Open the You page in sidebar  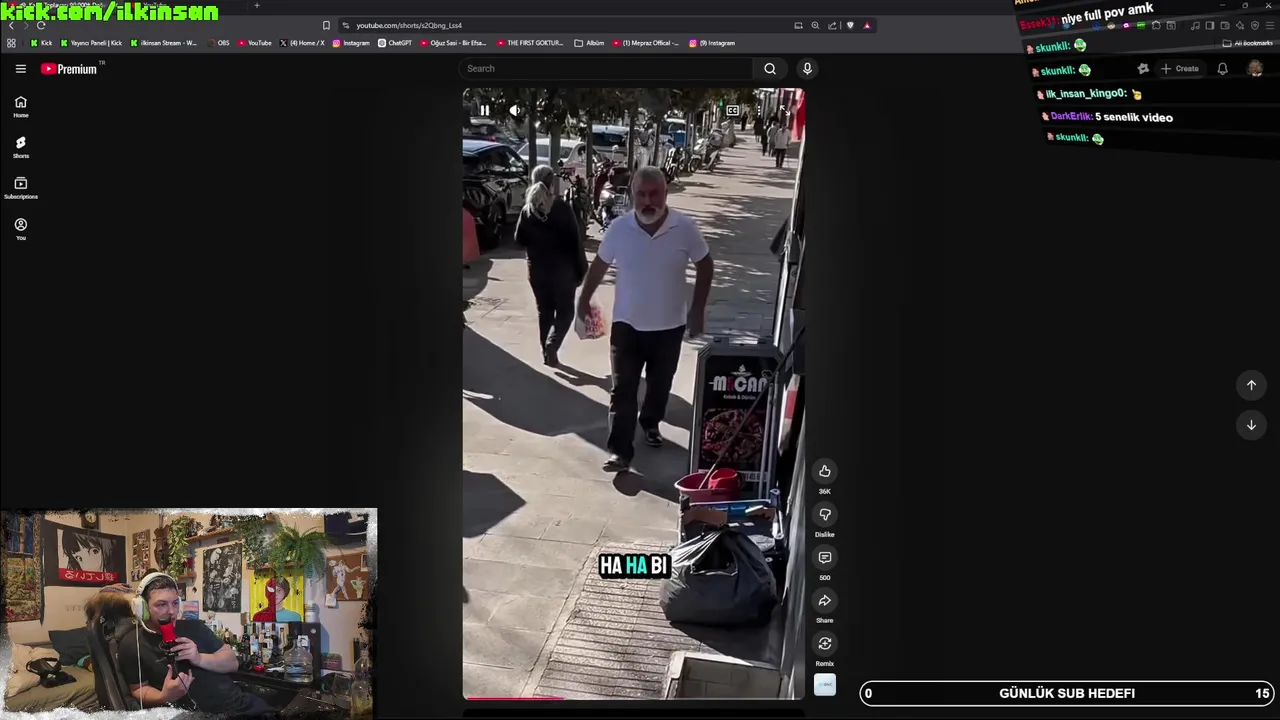point(20,229)
